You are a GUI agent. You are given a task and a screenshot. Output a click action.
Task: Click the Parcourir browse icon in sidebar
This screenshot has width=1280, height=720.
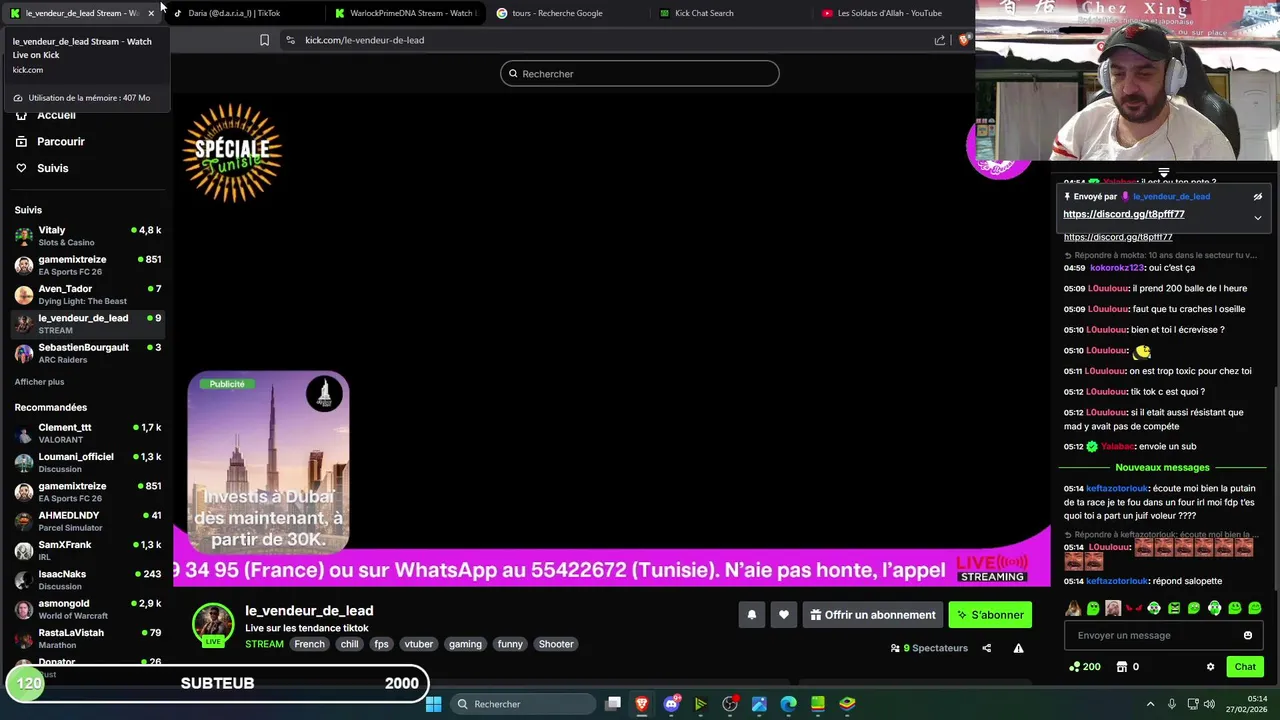coord(21,142)
